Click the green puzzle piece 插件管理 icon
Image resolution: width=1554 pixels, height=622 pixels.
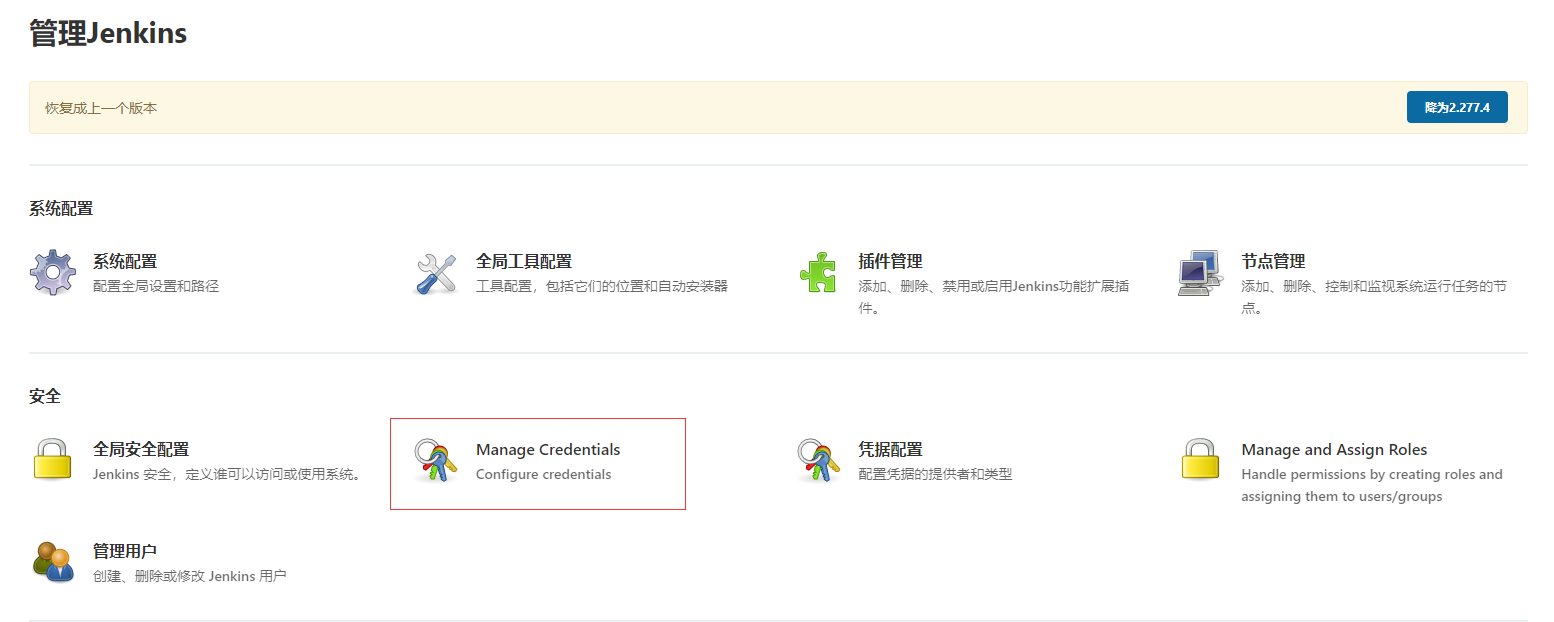click(x=818, y=273)
